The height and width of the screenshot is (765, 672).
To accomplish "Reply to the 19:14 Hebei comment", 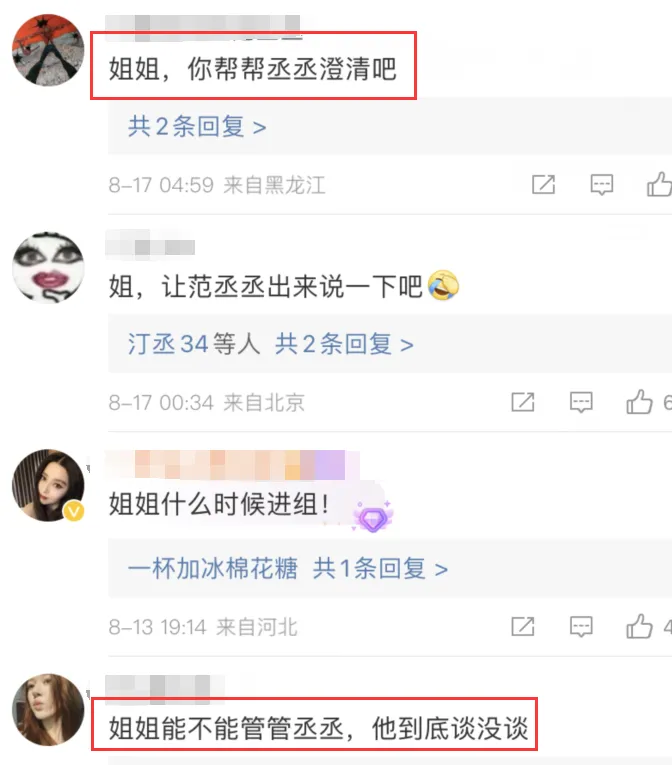I will [581, 626].
